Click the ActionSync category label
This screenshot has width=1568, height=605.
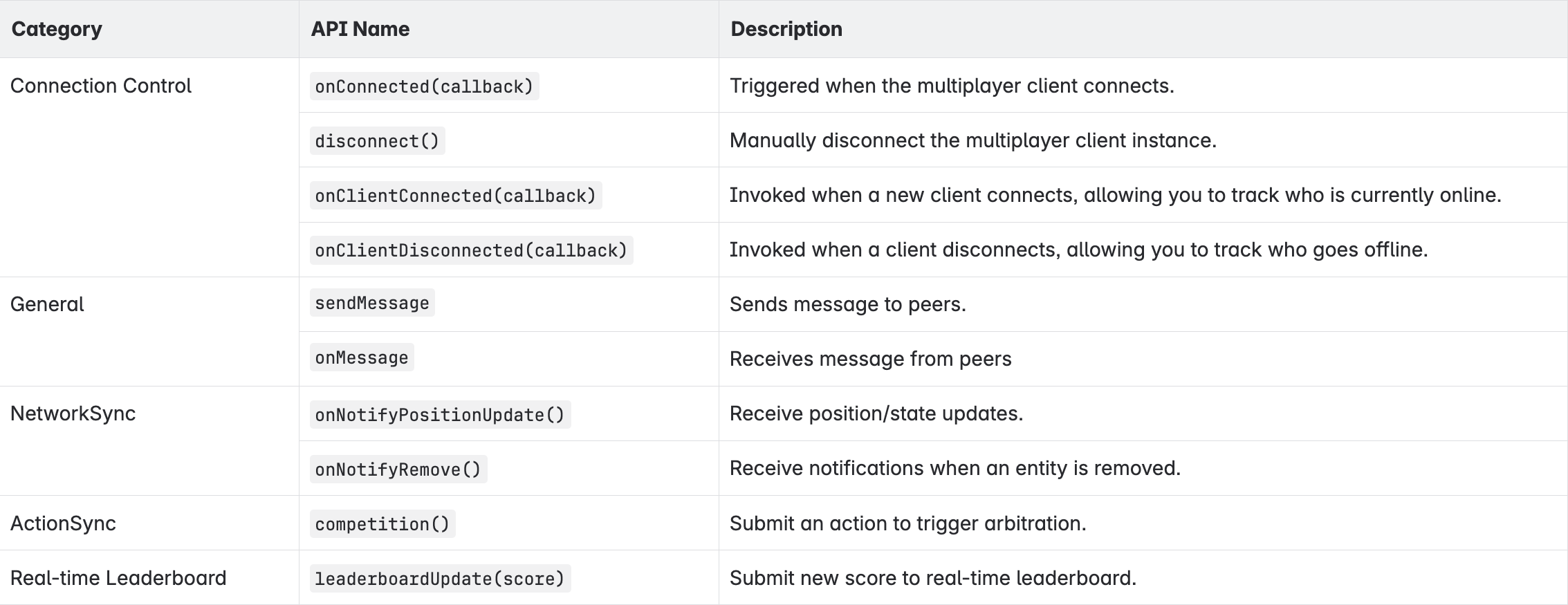(63, 523)
